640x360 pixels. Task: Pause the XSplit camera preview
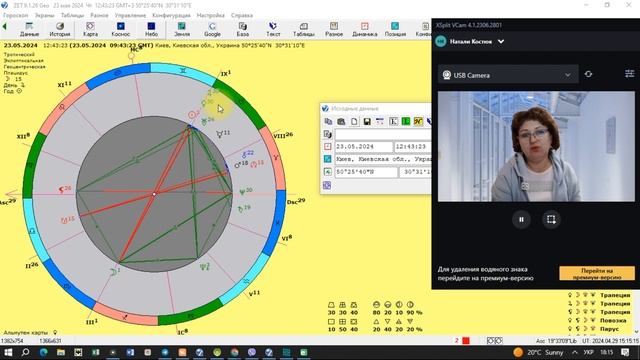pyautogui.click(x=521, y=219)
